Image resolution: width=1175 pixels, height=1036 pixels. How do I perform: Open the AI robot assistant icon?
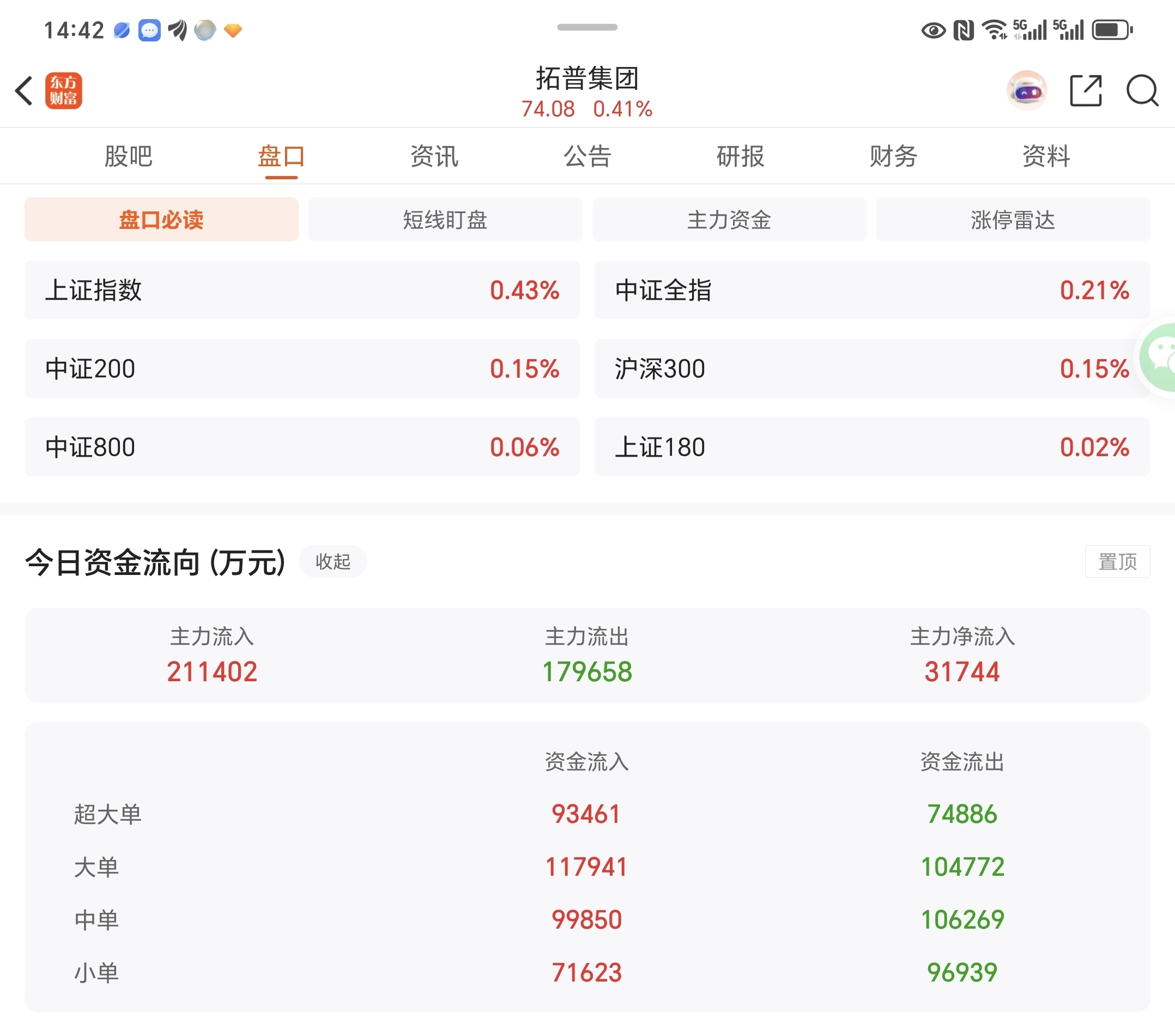coord(1027,91)
